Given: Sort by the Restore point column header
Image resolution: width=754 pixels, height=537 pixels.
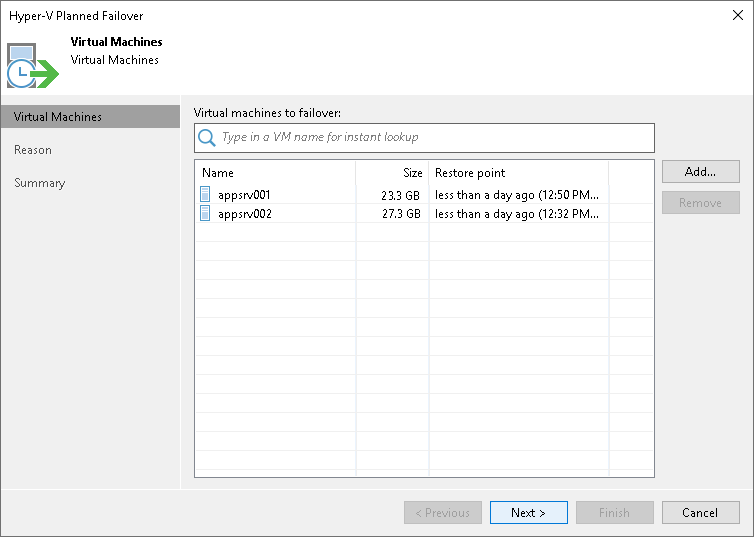Looking at the screenshot, I should (x=519, y=173).
